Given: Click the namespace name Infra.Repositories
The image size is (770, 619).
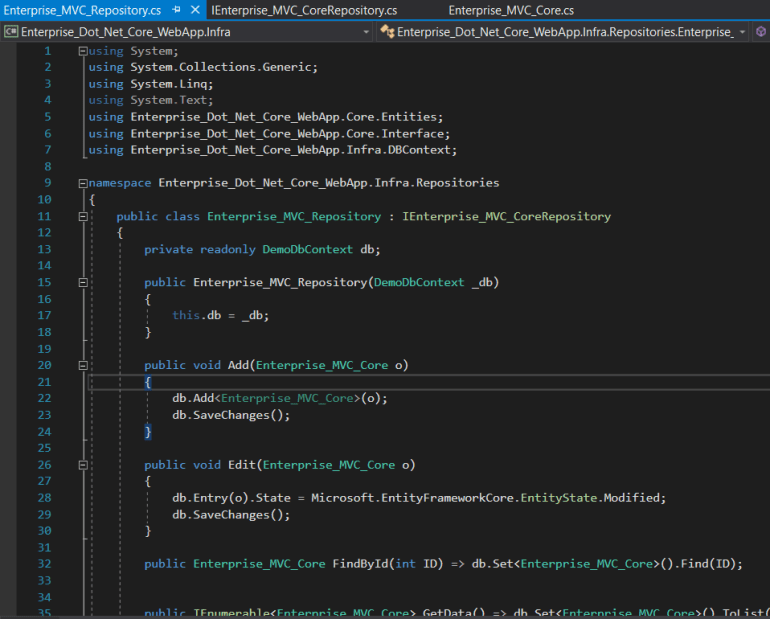Looking at the screenshot, I should click(x=329, y=183).
